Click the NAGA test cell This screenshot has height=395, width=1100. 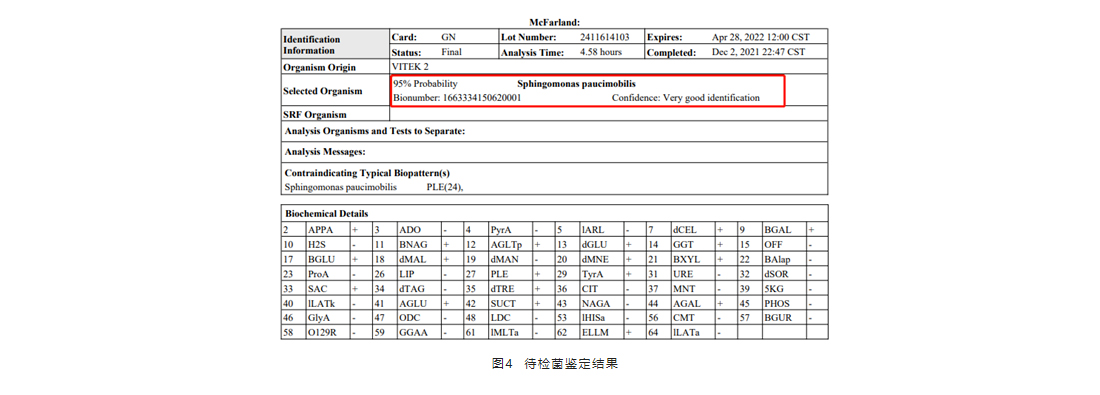pos(601,303)
